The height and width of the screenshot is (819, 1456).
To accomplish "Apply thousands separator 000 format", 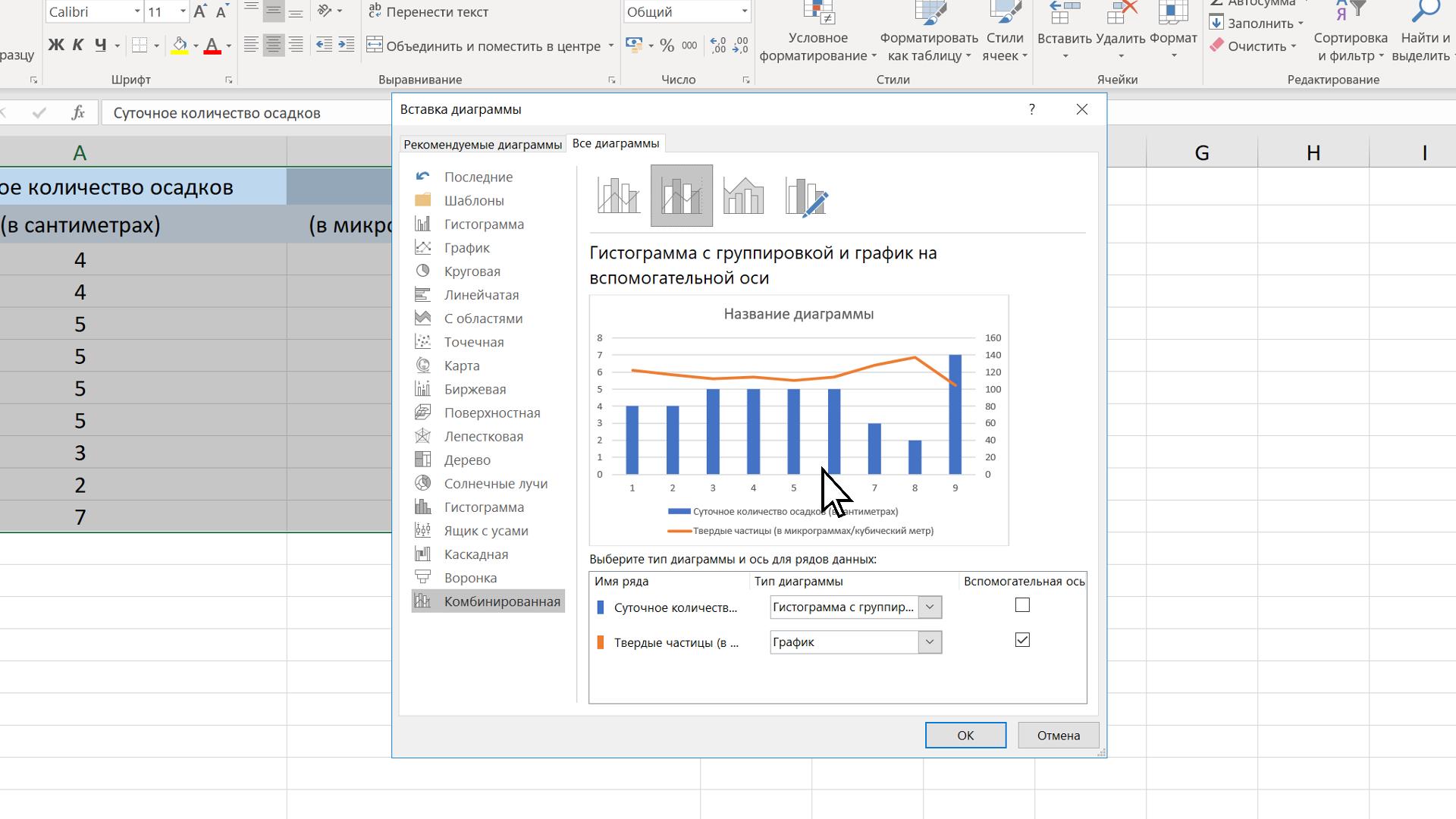I will click(x=689, y=45).
